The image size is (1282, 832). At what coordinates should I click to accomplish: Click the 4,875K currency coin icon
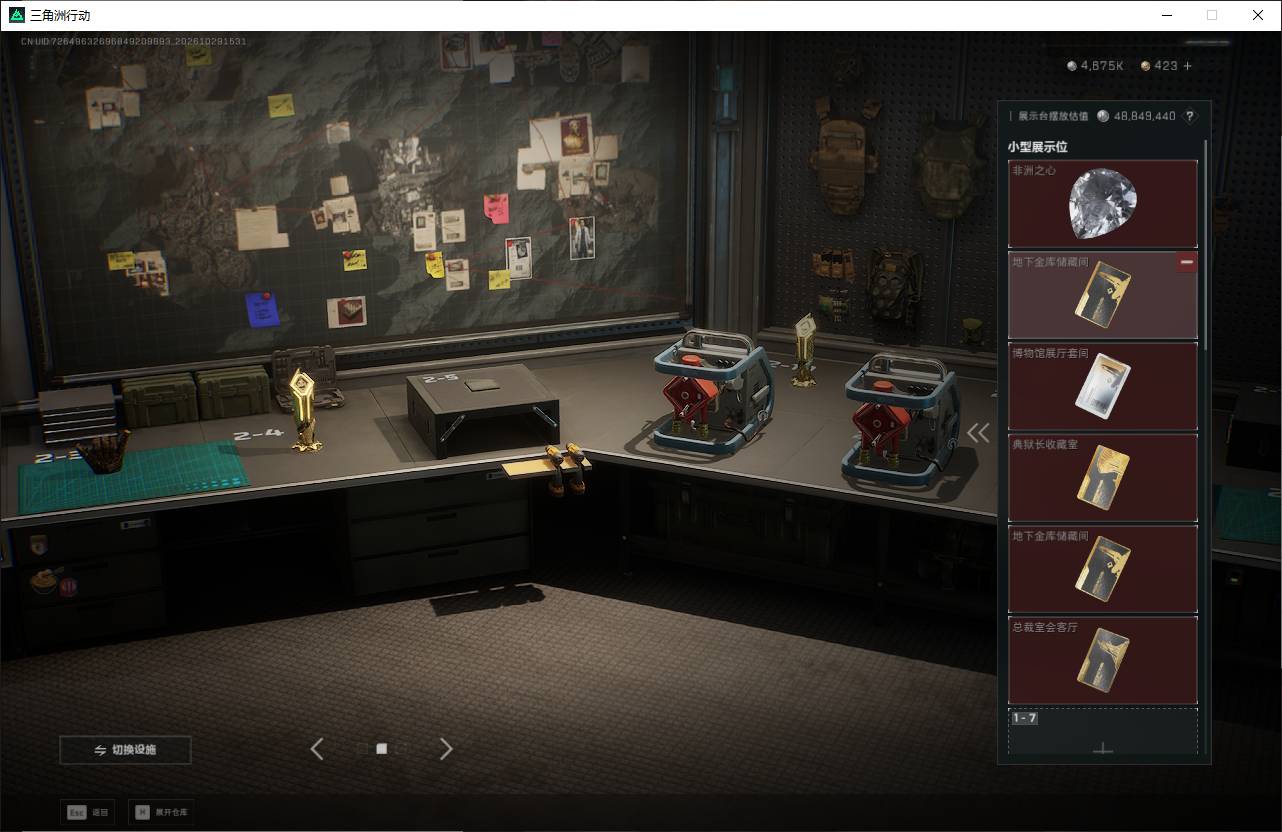coord(1072,66)
